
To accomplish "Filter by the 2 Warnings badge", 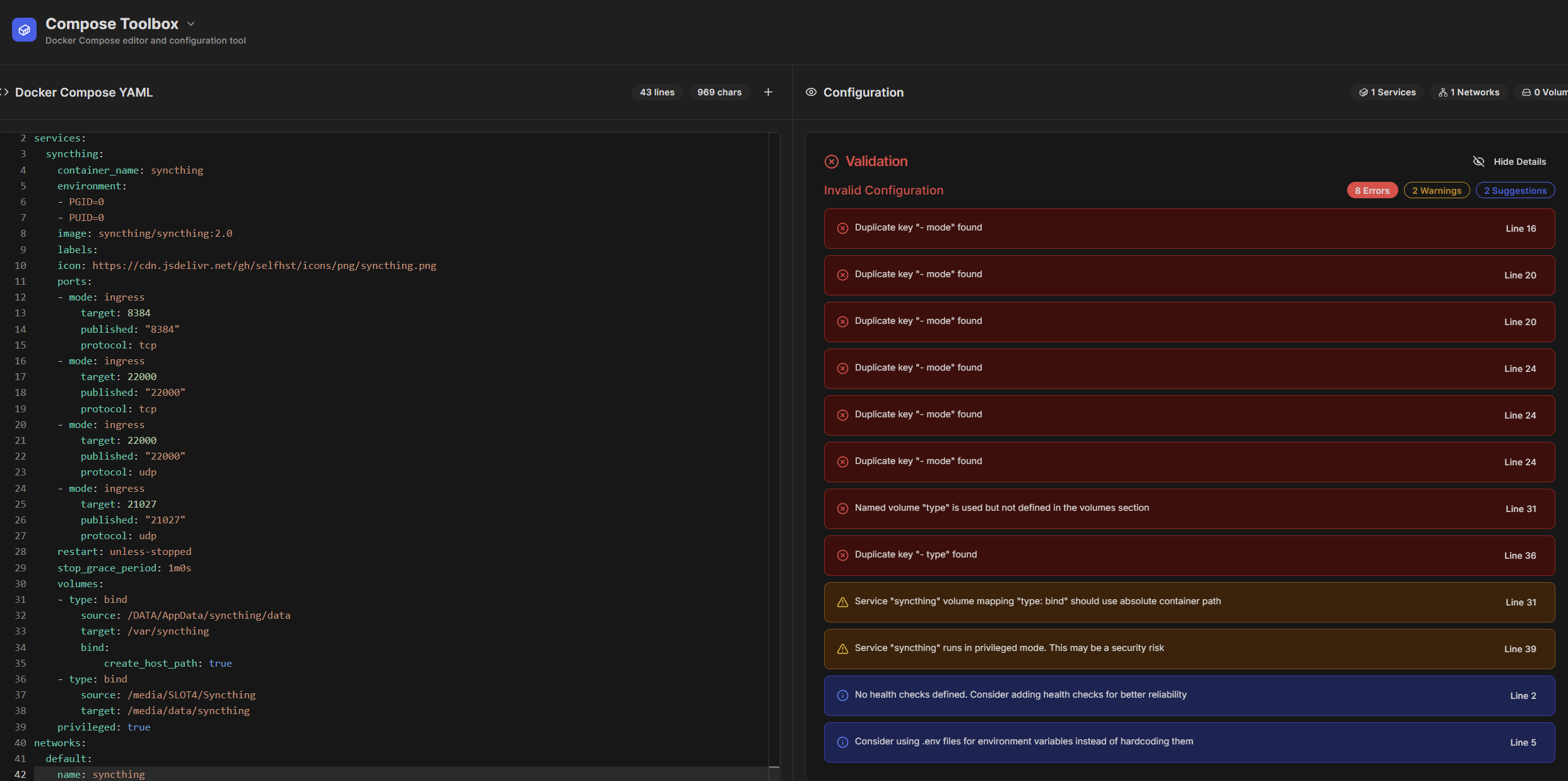I will tap(1436, 191).
